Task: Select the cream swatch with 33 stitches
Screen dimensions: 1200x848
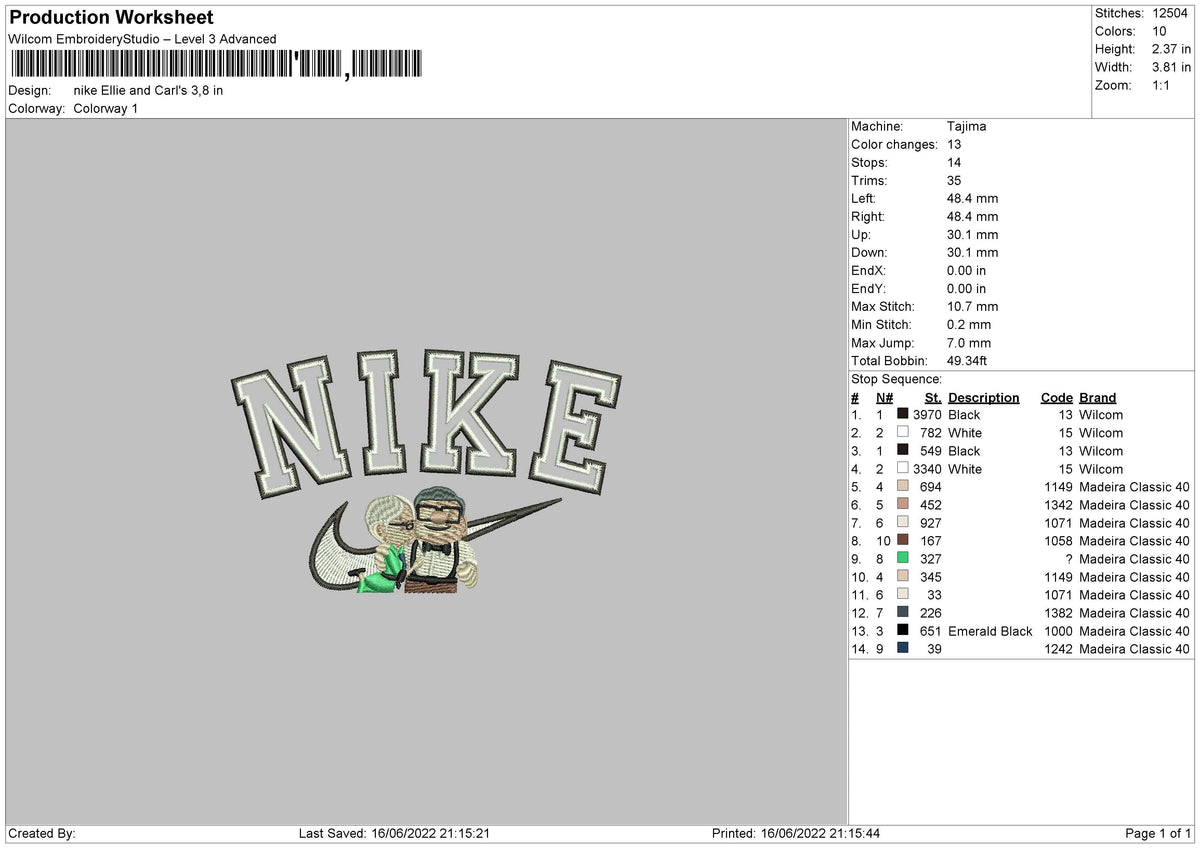Action: tap(903, 595)
